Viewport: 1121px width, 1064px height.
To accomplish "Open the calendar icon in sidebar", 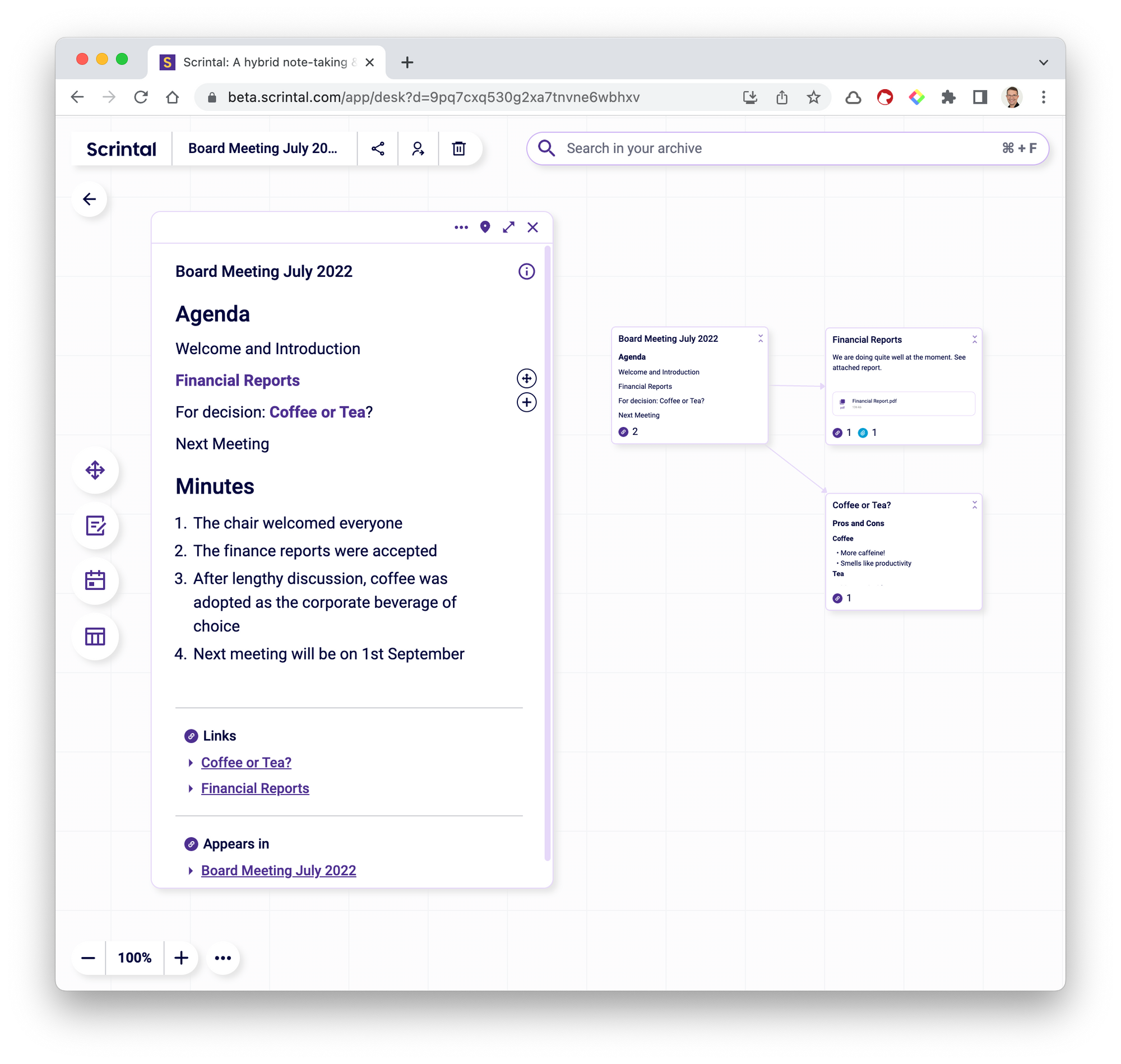I will pos(95,581).
